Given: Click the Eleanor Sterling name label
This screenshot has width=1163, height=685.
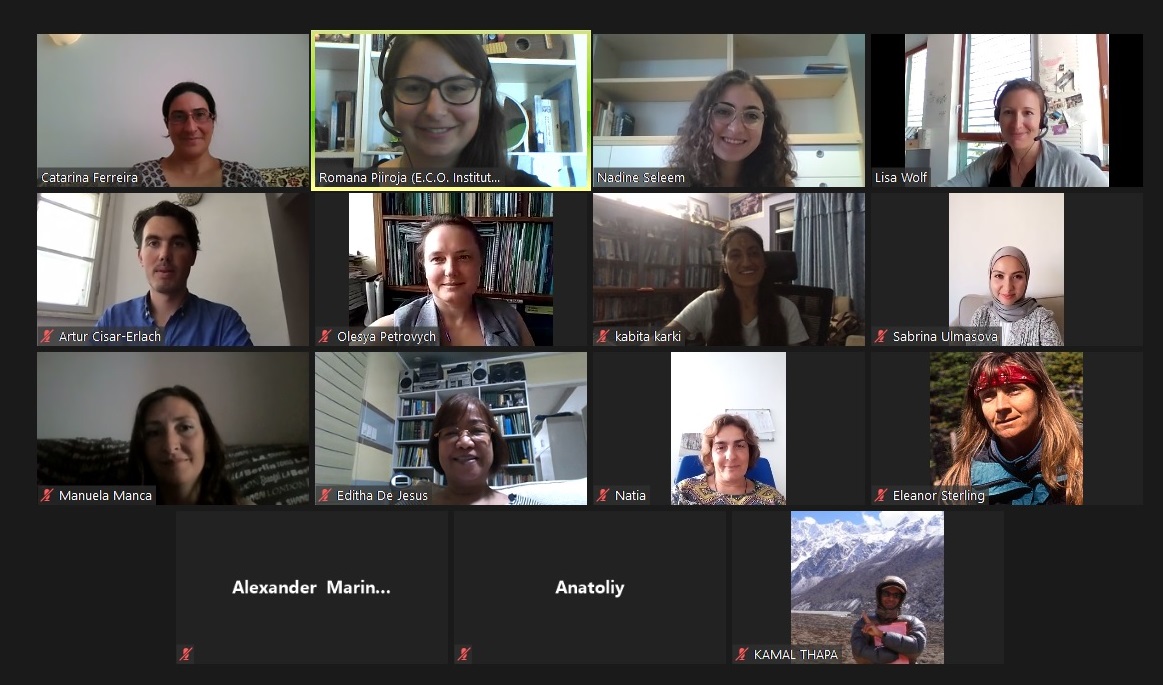Looking at the screenshot, I should click(x=938, y=495).
